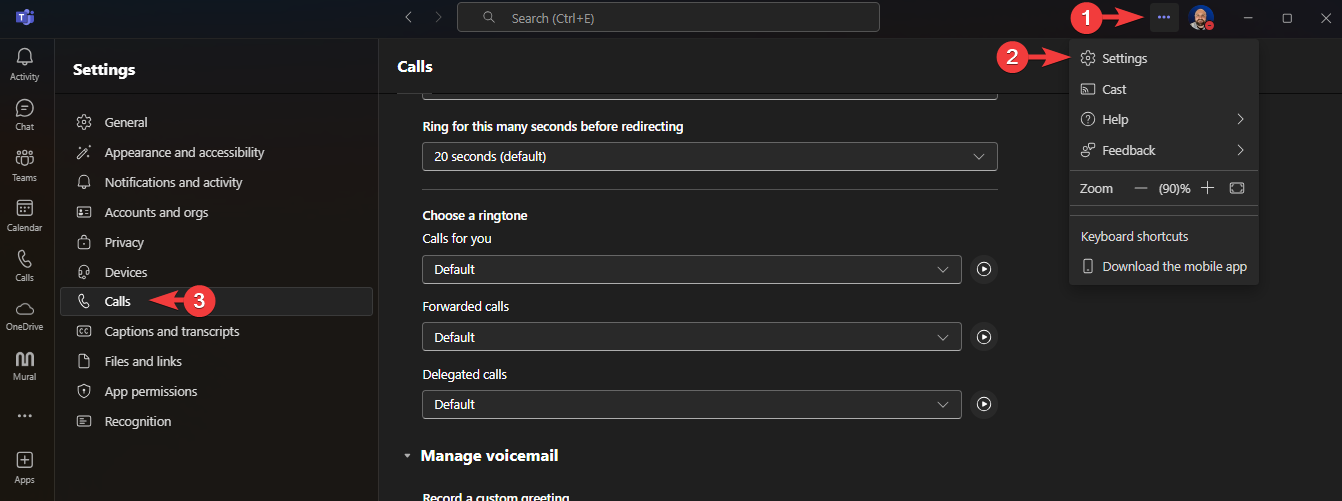Preview the Delegated calls ringtone

point(984,404)
